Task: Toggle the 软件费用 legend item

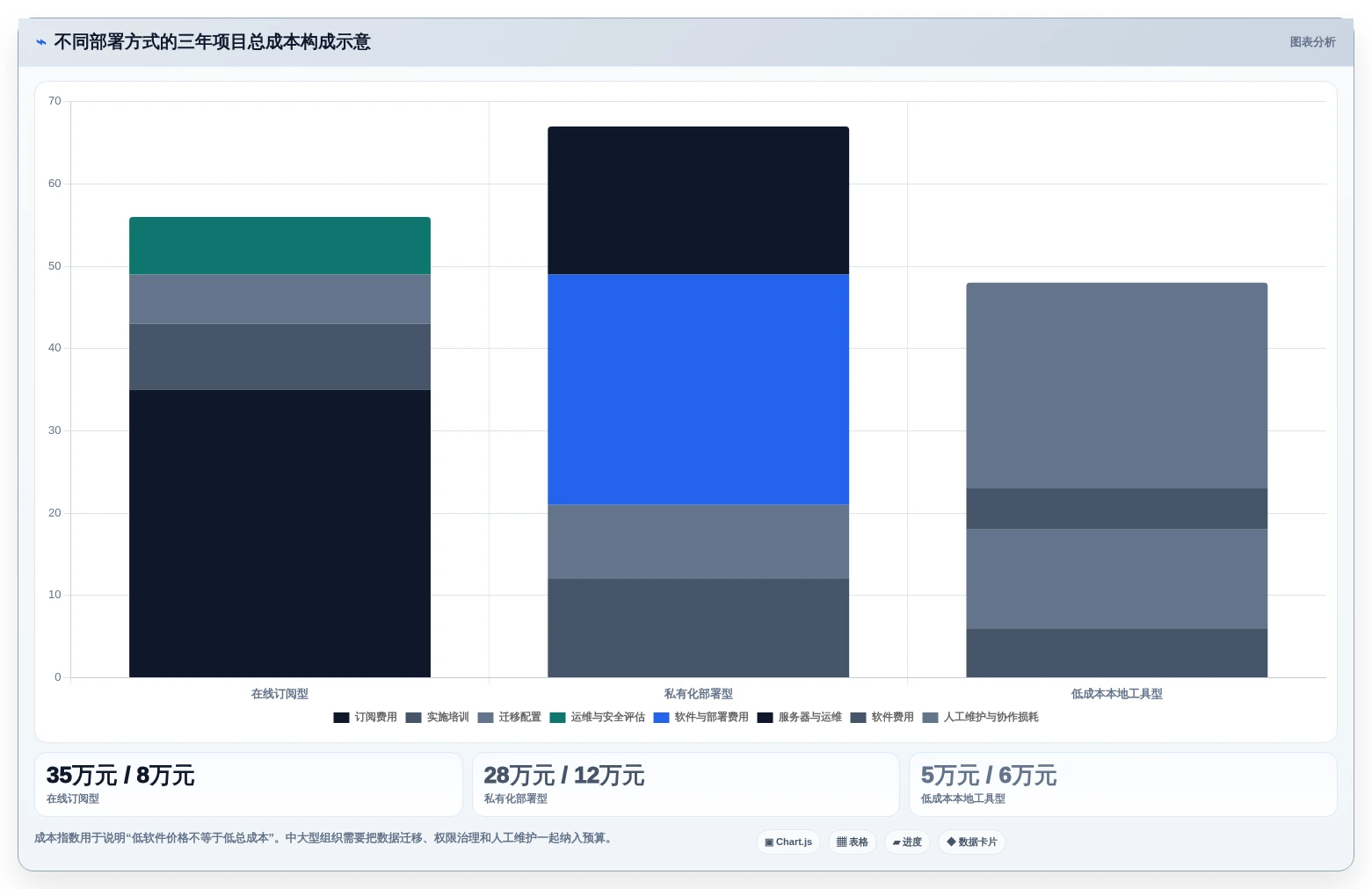Action: pyautogui.click(x=882, y=717)
